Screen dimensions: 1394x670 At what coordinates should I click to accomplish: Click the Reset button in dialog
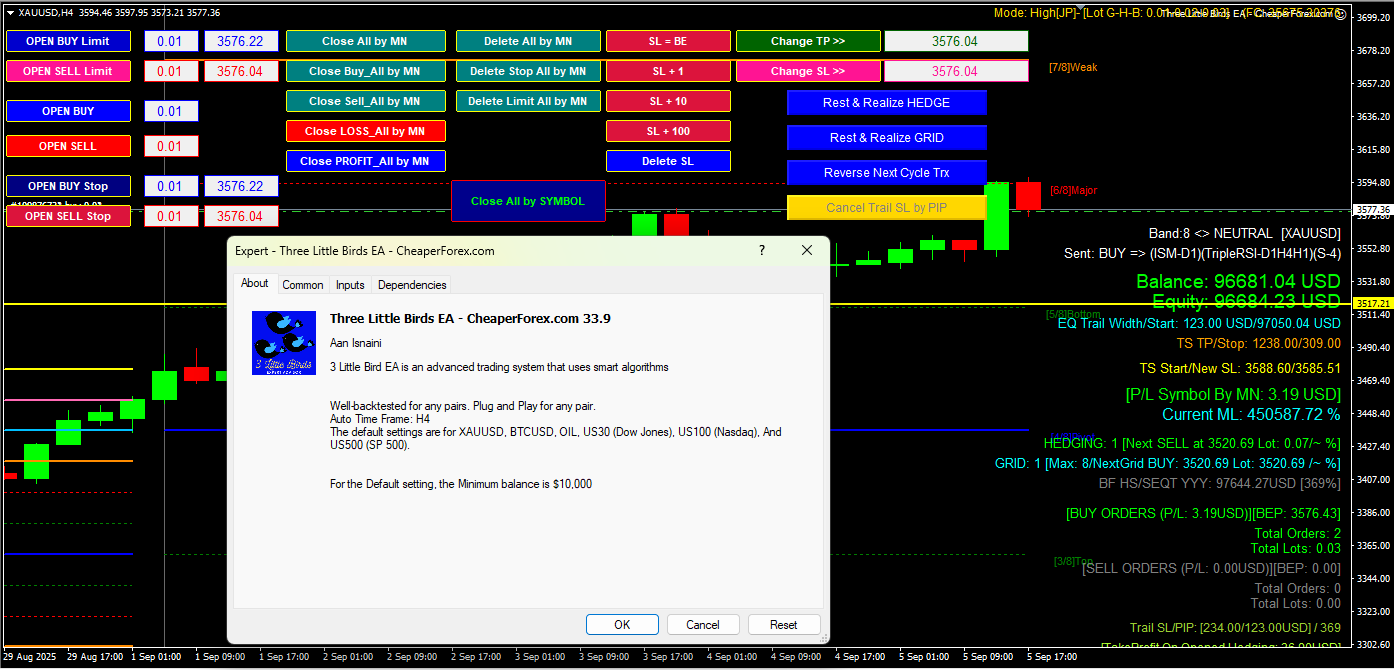click(x=784, y=624)
